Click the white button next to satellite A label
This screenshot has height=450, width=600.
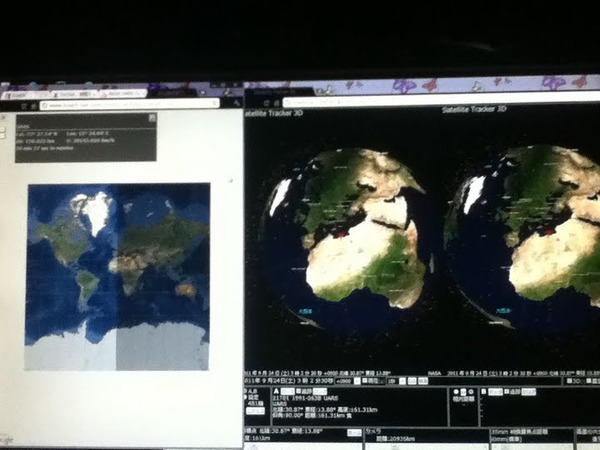coord(287,391)
